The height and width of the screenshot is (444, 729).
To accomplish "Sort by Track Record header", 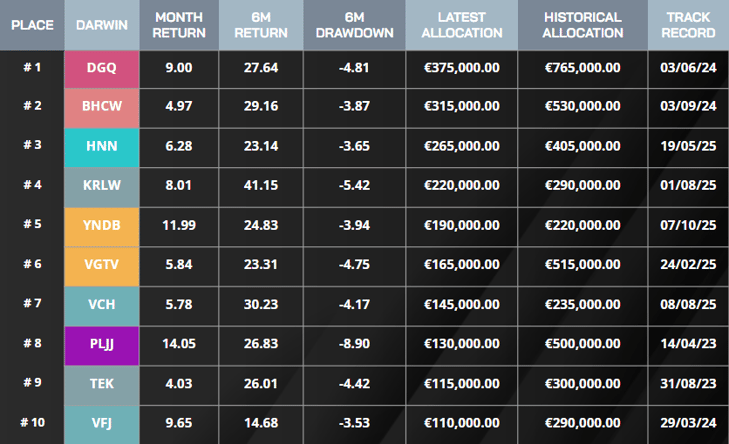I will [689, 25].
